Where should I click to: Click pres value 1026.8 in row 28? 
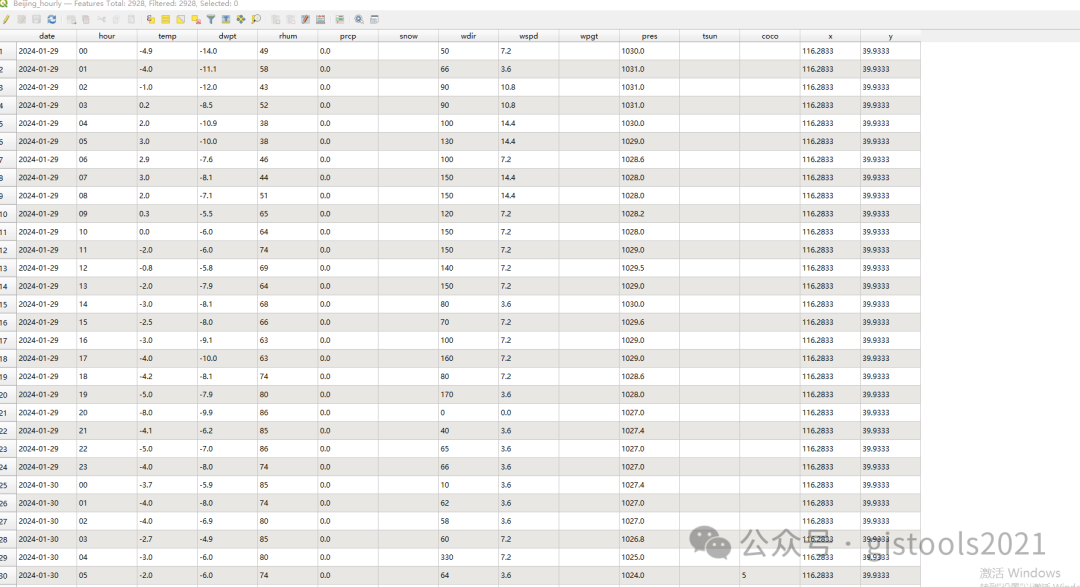coord(633,539)
